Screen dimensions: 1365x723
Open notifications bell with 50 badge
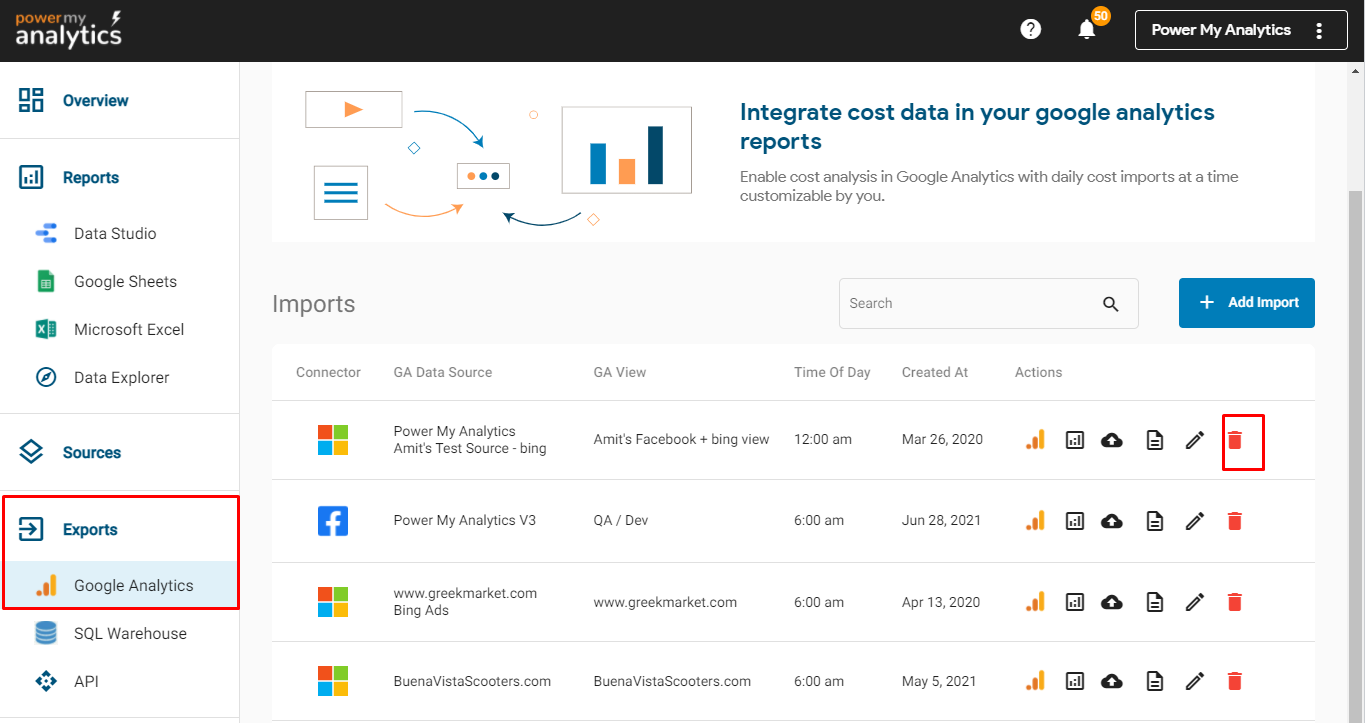1087,30
